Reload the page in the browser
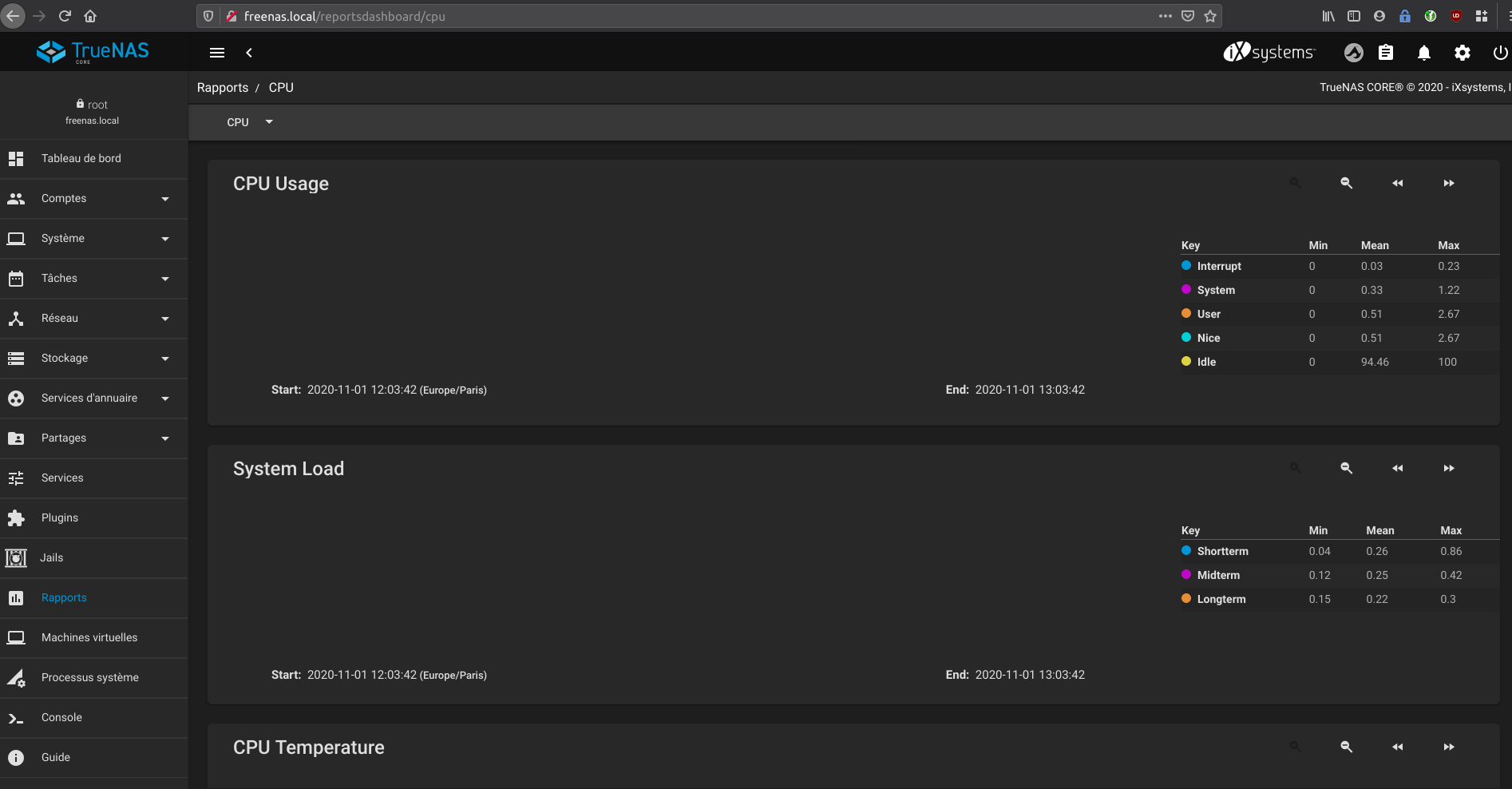Viewport: 1512px width, 789px height. 65,16
